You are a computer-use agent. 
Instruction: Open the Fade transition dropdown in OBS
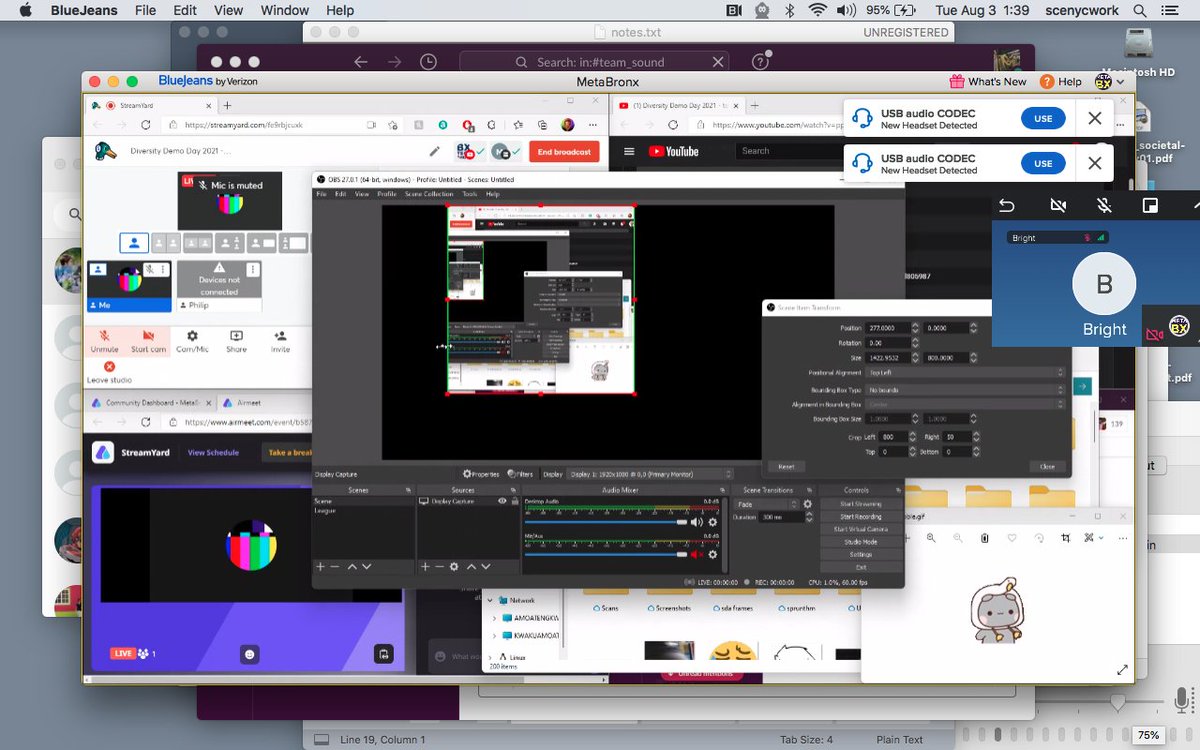[767, 504]
